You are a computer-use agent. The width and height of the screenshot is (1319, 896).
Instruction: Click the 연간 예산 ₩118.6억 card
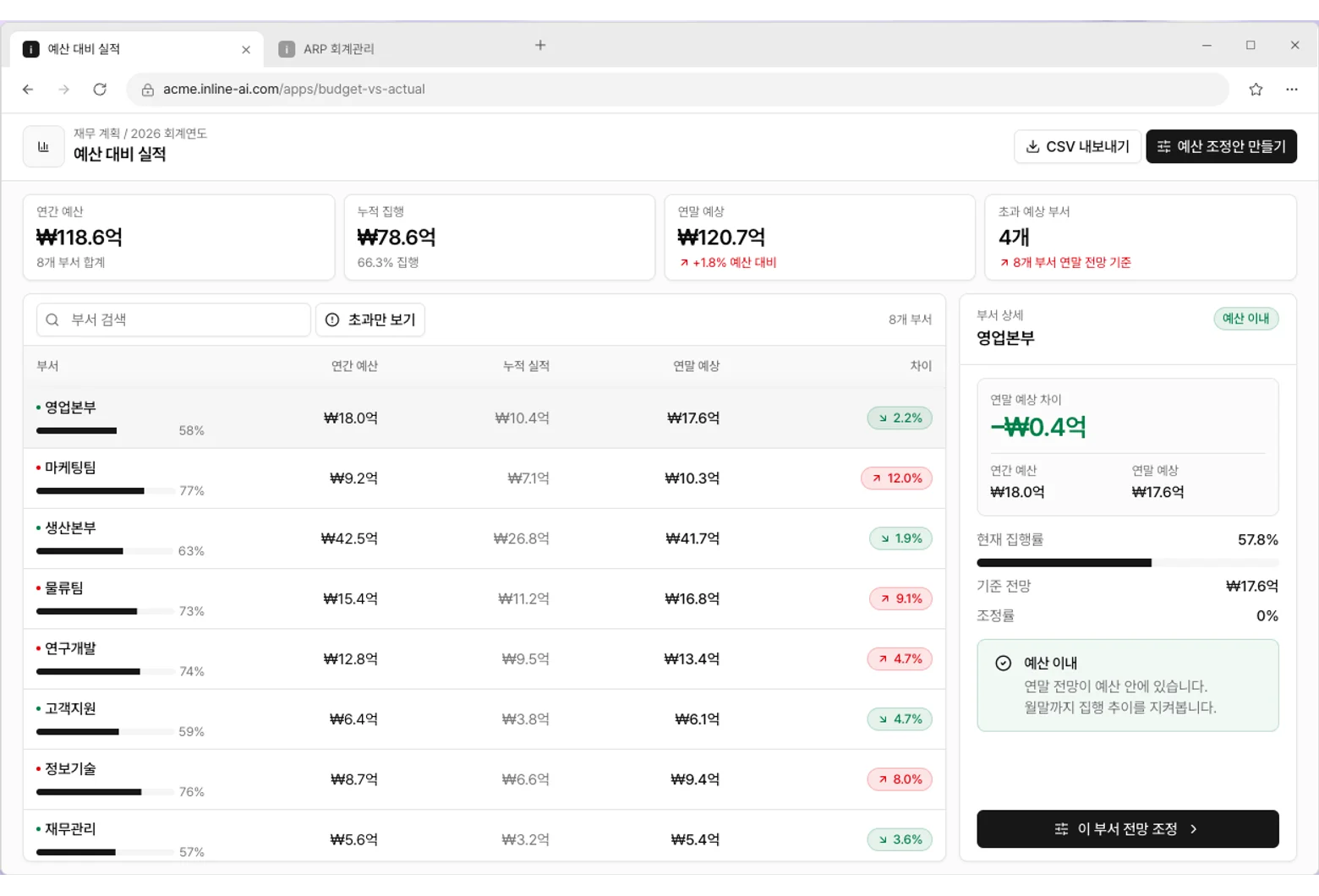tap(178, 237)
